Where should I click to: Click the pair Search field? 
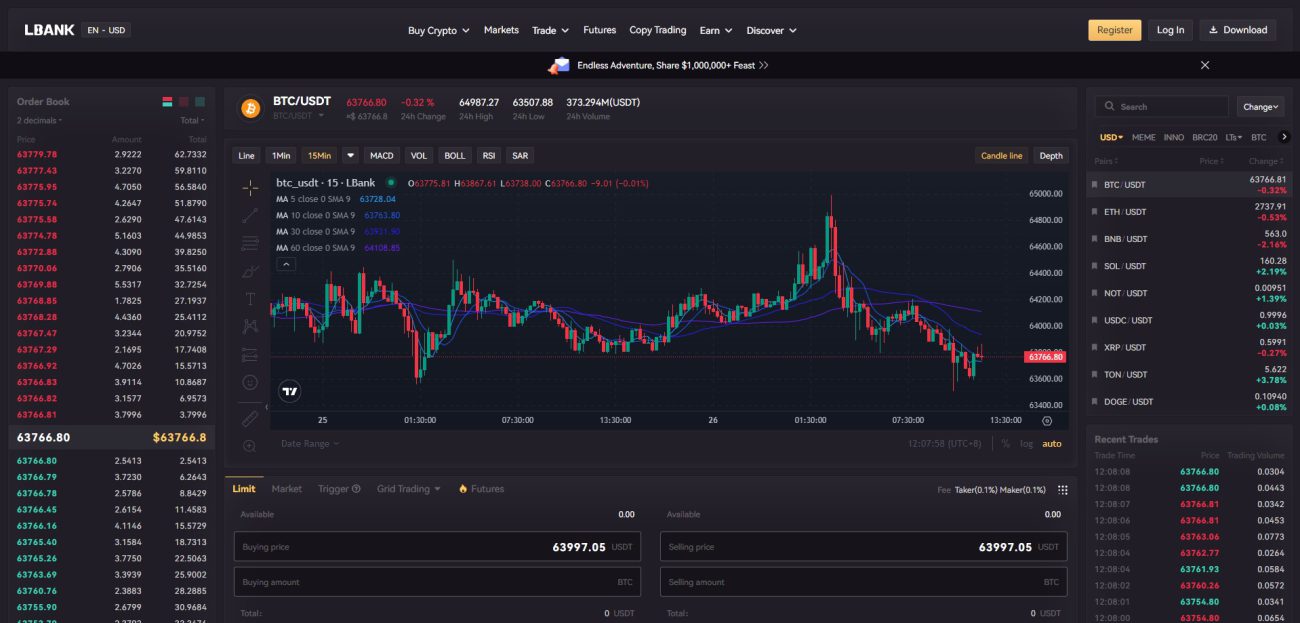coord(1162,107)
